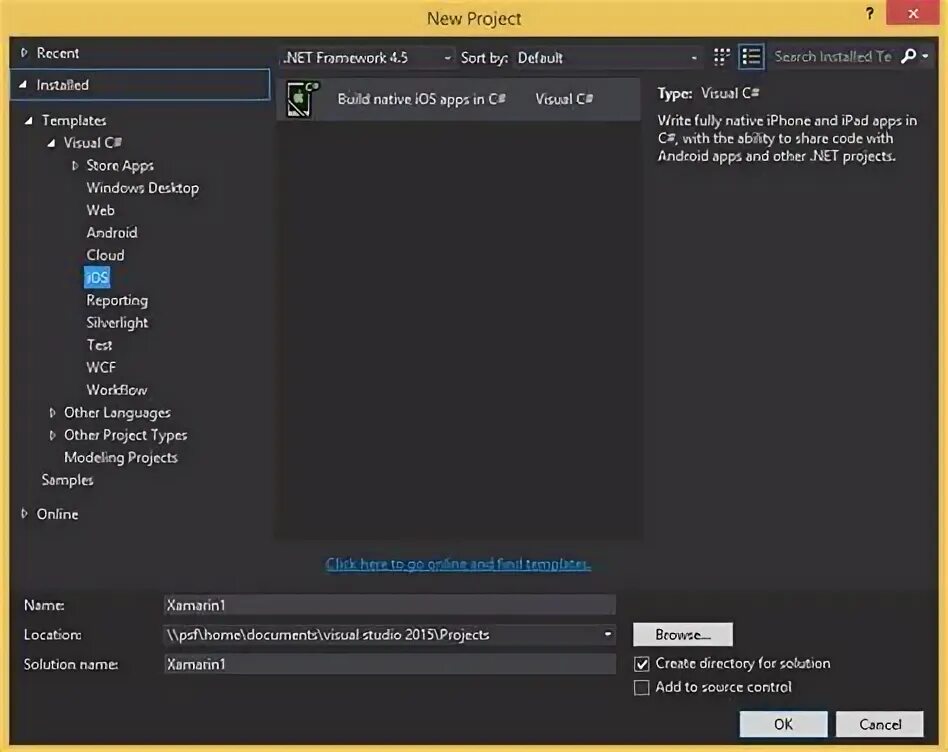Open the online templates link
This screenshot has height=752, width=948.
click(x=459, y=563)
